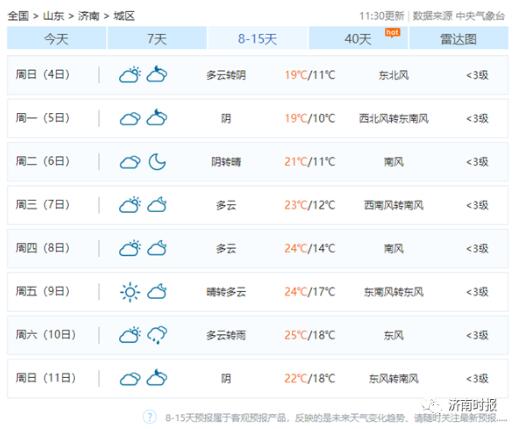Click clear night moon icon for 周二 (6日)
This screenshot has height=429, width=515.
click(157, 162)
